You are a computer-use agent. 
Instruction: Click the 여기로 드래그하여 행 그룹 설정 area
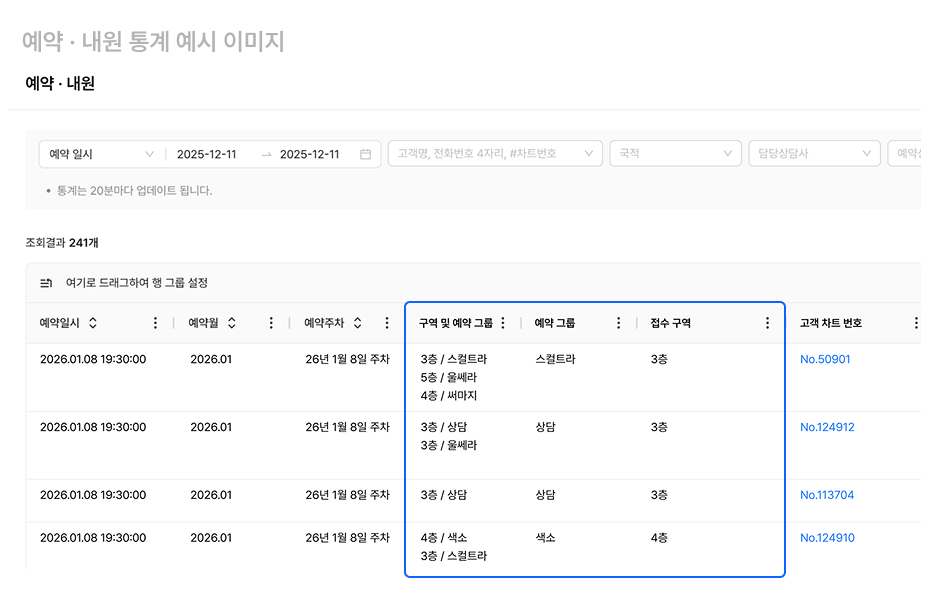[x=137, y=283]
